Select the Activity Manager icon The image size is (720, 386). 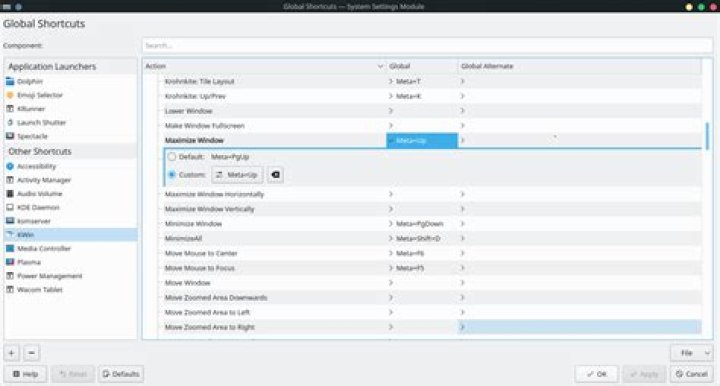pyautogui.click(x=10, y=180)
